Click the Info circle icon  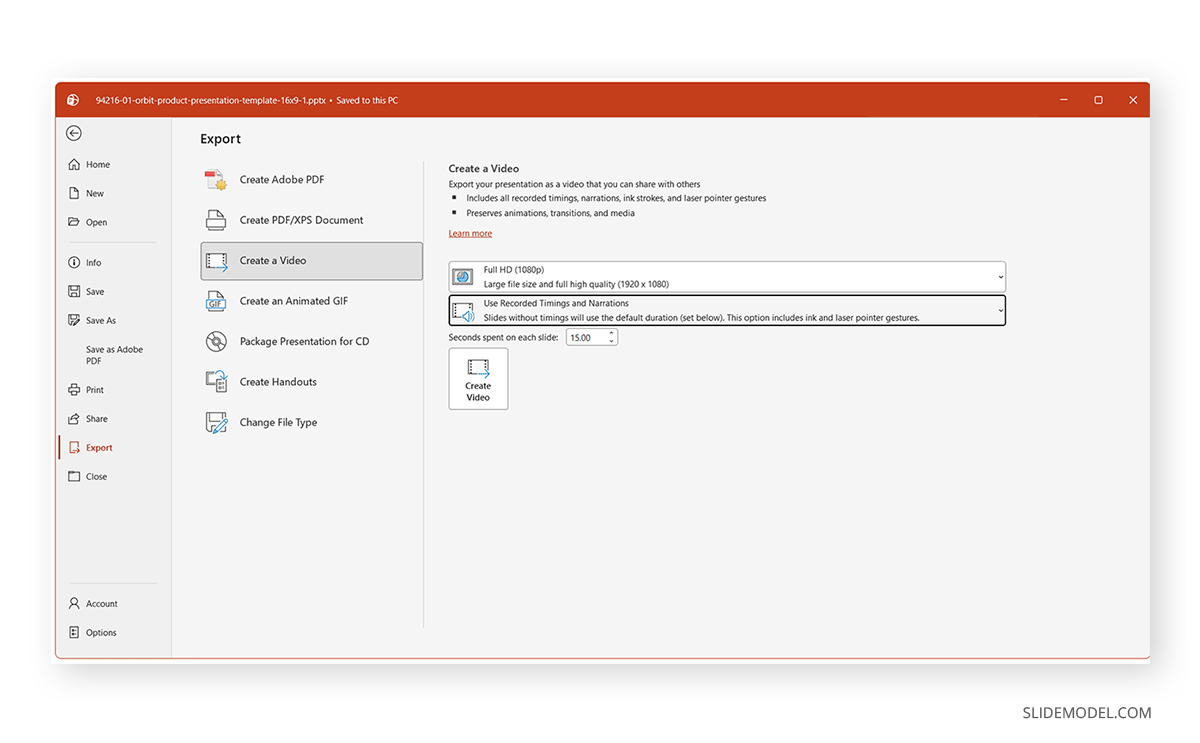click(x=74, y=262)
